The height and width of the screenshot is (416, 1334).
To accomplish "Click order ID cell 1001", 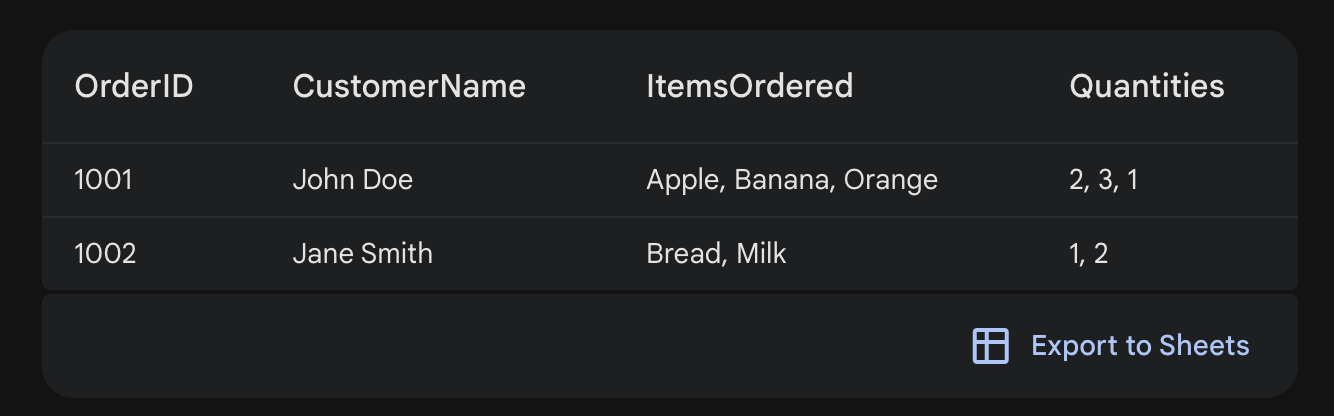I will [x=104, y=180].
